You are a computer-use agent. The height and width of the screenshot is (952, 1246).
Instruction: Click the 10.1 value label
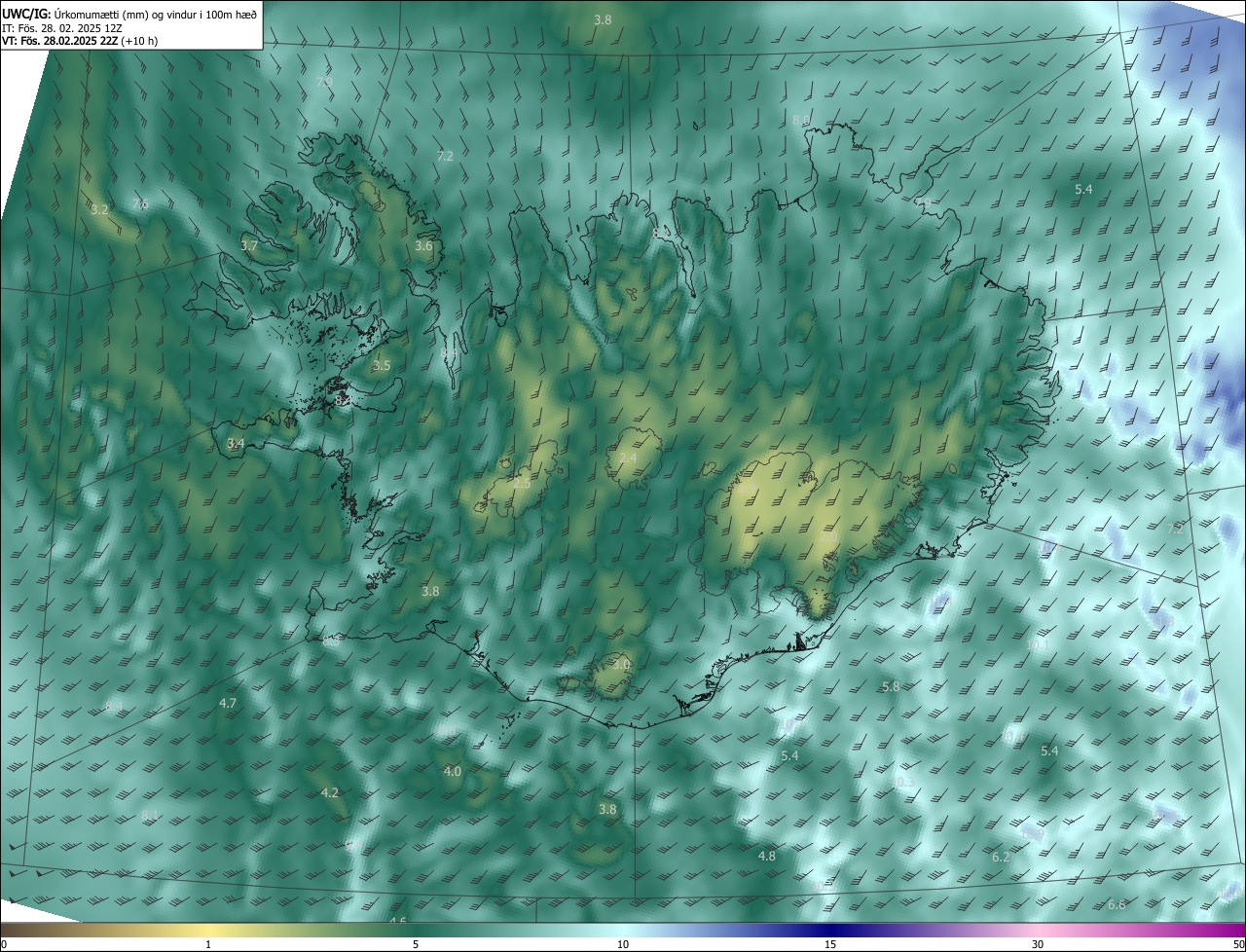click(1038, 644)
